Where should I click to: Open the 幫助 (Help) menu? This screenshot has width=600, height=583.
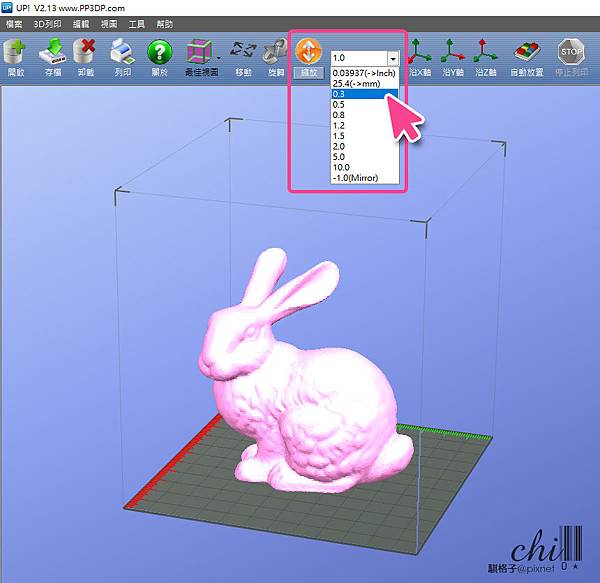click(165, 24)
